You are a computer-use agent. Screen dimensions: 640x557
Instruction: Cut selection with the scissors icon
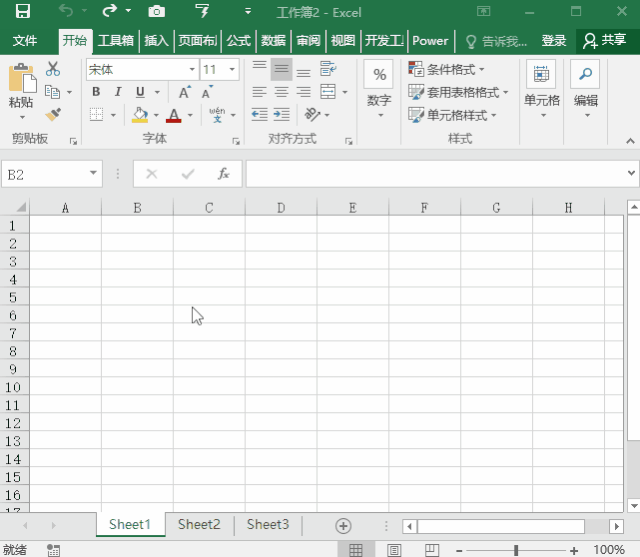53,69
